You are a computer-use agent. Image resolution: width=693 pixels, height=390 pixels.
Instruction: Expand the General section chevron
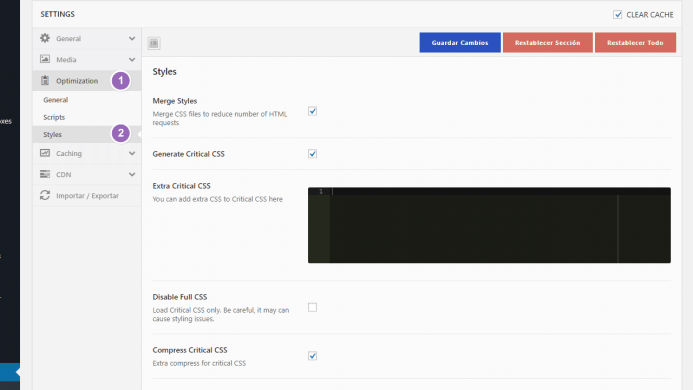[132, 38]
